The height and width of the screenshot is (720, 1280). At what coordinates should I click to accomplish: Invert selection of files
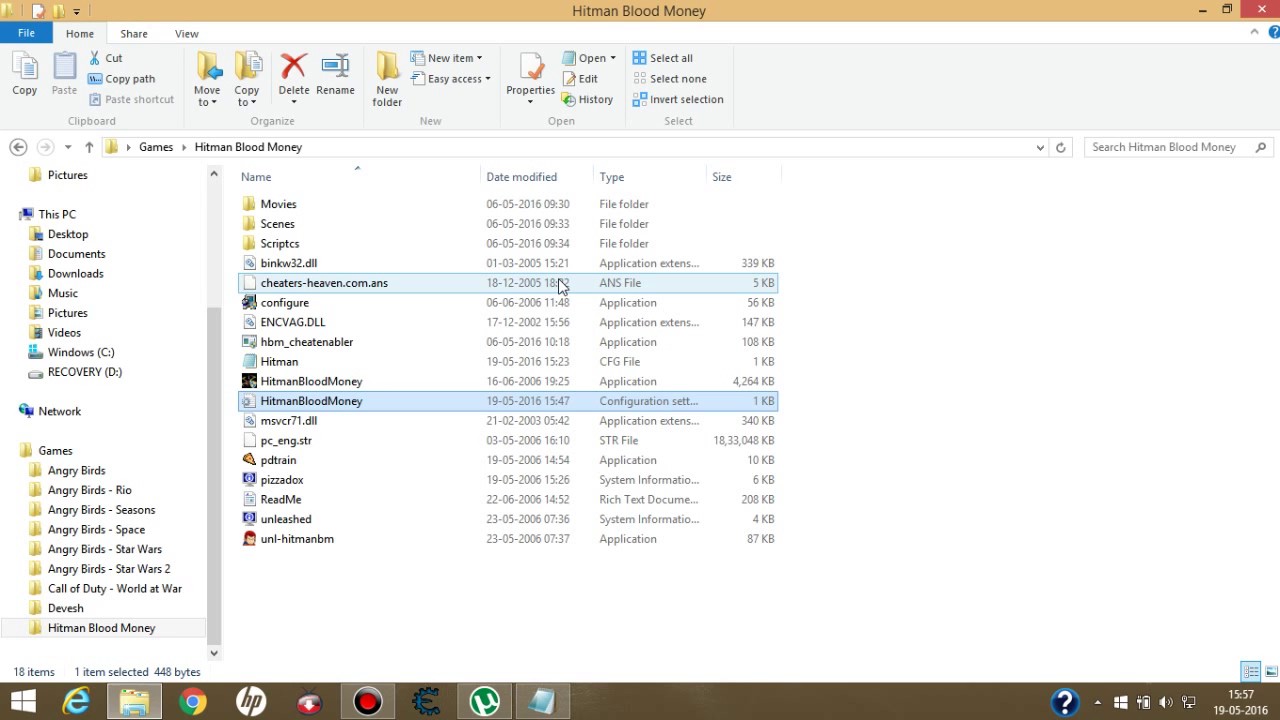point(678,99)
